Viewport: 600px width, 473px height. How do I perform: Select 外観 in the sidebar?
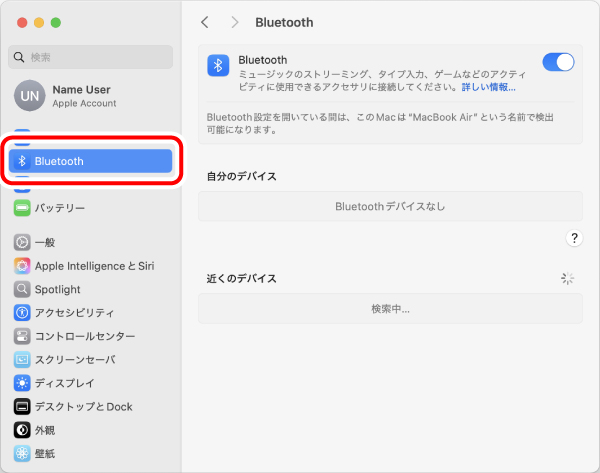click(x=90, y=430)
